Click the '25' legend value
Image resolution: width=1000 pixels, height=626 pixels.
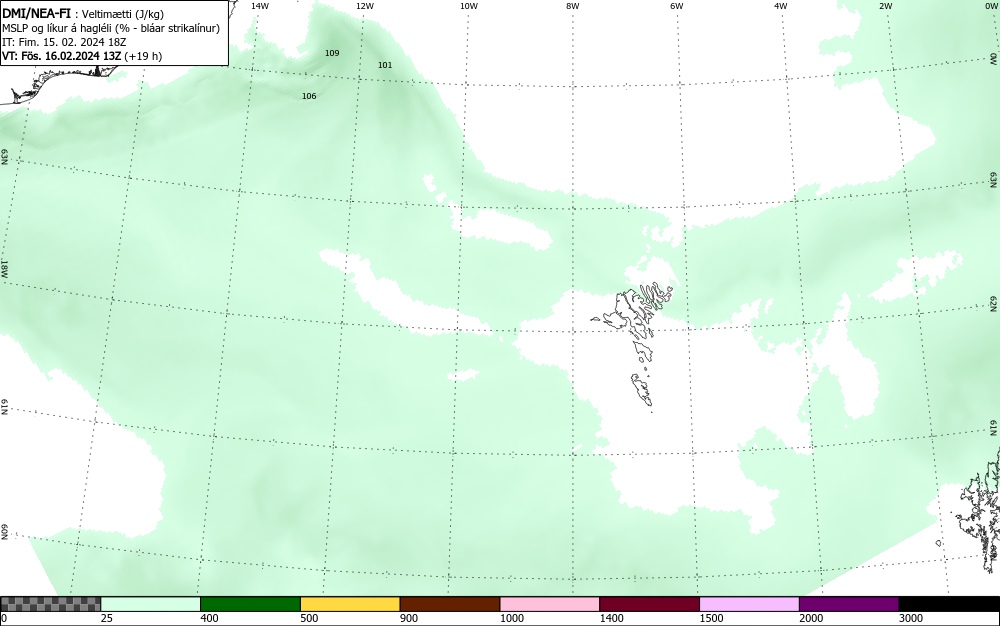107,618
